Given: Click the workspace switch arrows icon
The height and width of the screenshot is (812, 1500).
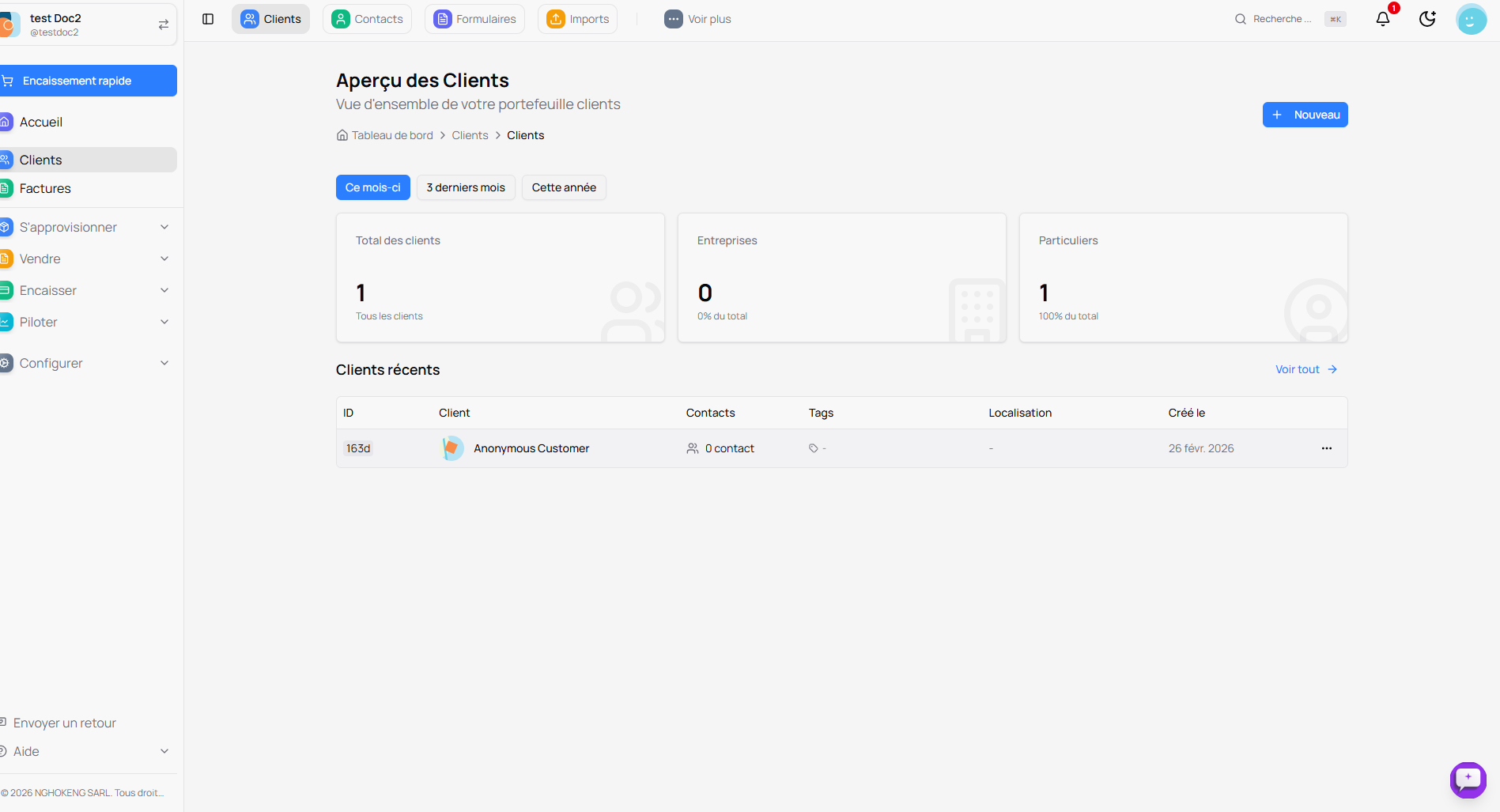Looking at the screenshot, I should [x=164, y=25].
